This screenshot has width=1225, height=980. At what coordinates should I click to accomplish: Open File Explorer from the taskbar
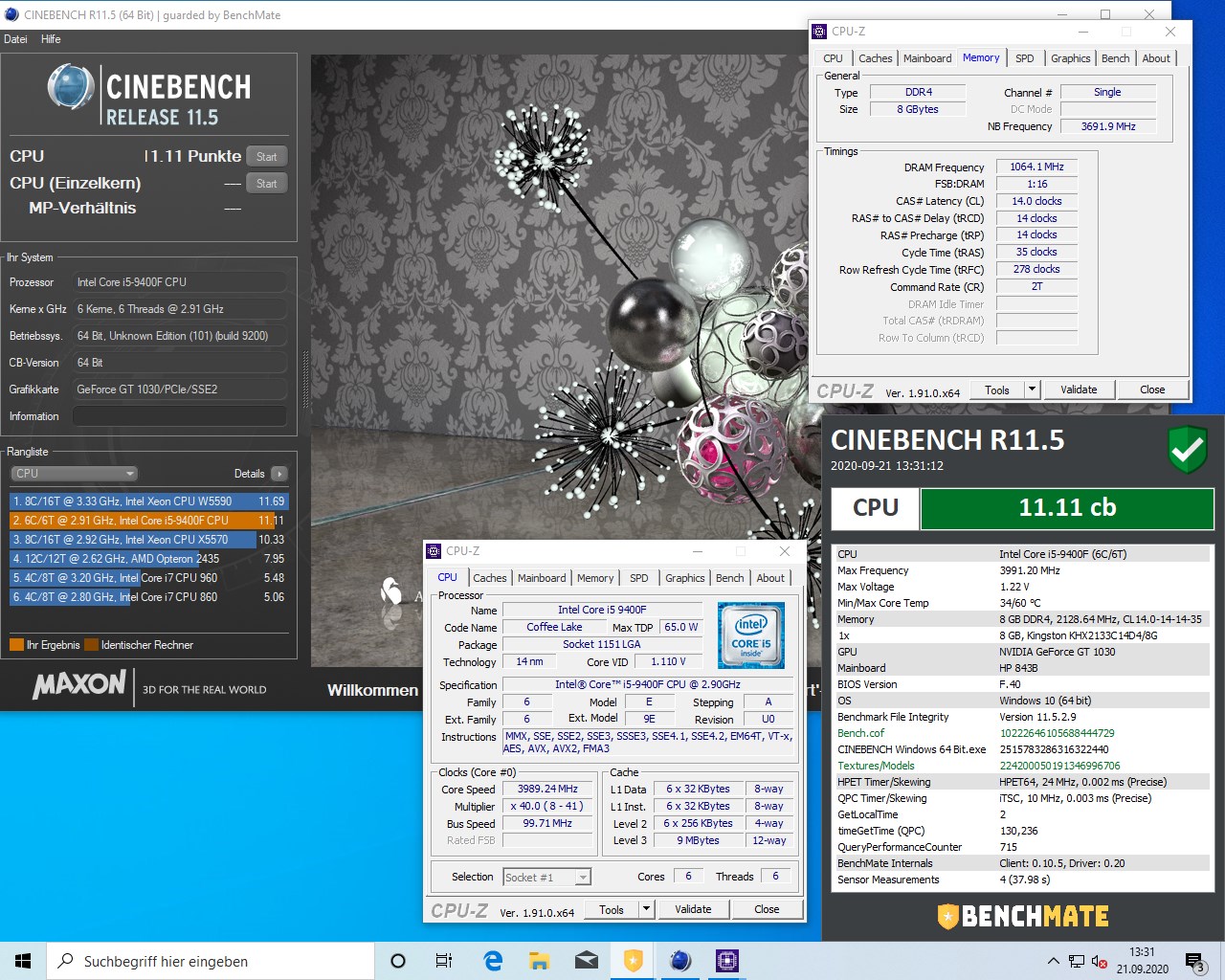540,961
